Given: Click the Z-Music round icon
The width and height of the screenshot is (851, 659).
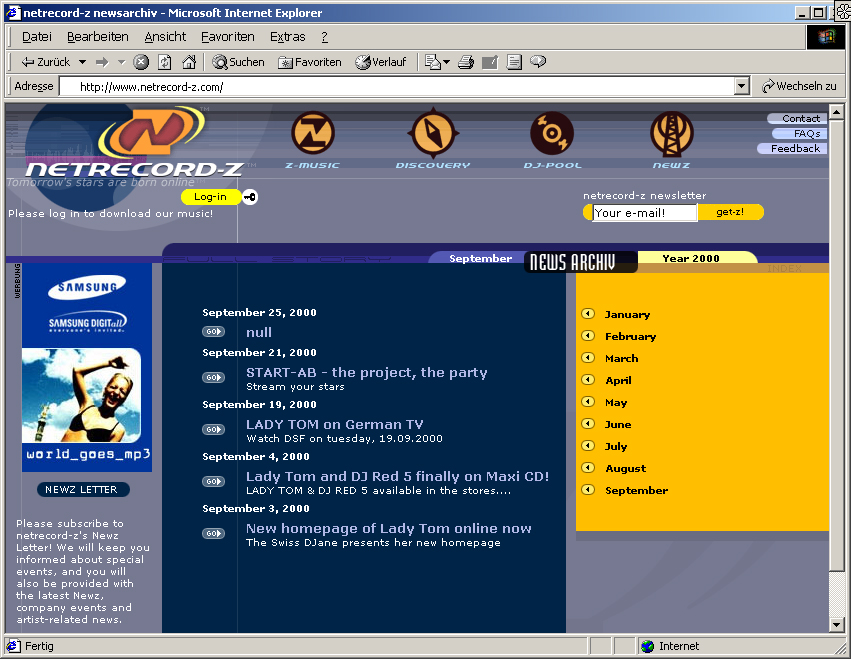Looking at the screenshot, I should click(x=312, y=132).
